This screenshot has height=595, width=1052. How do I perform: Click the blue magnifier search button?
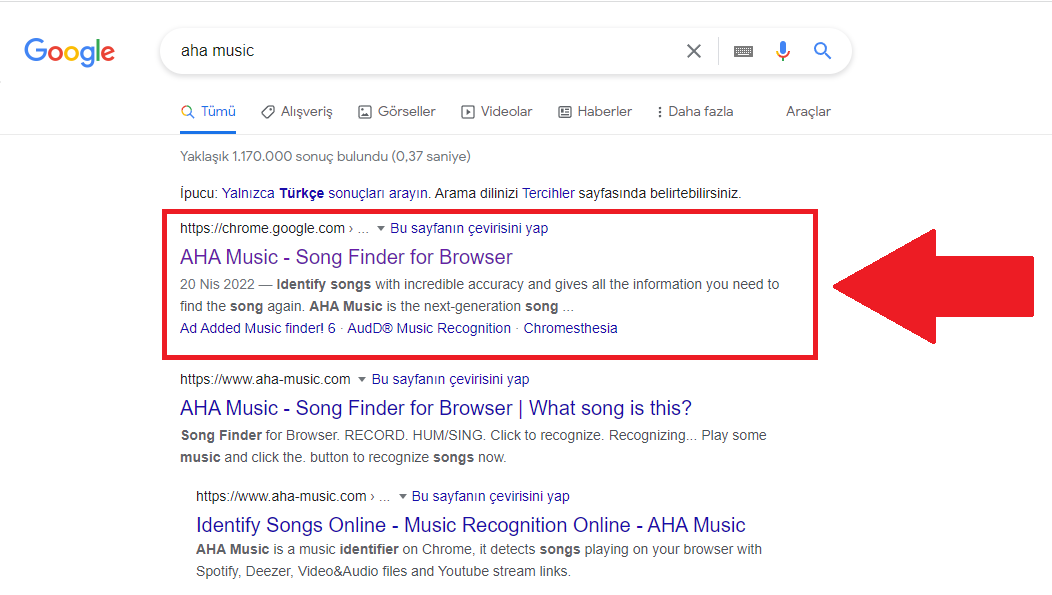822,51
